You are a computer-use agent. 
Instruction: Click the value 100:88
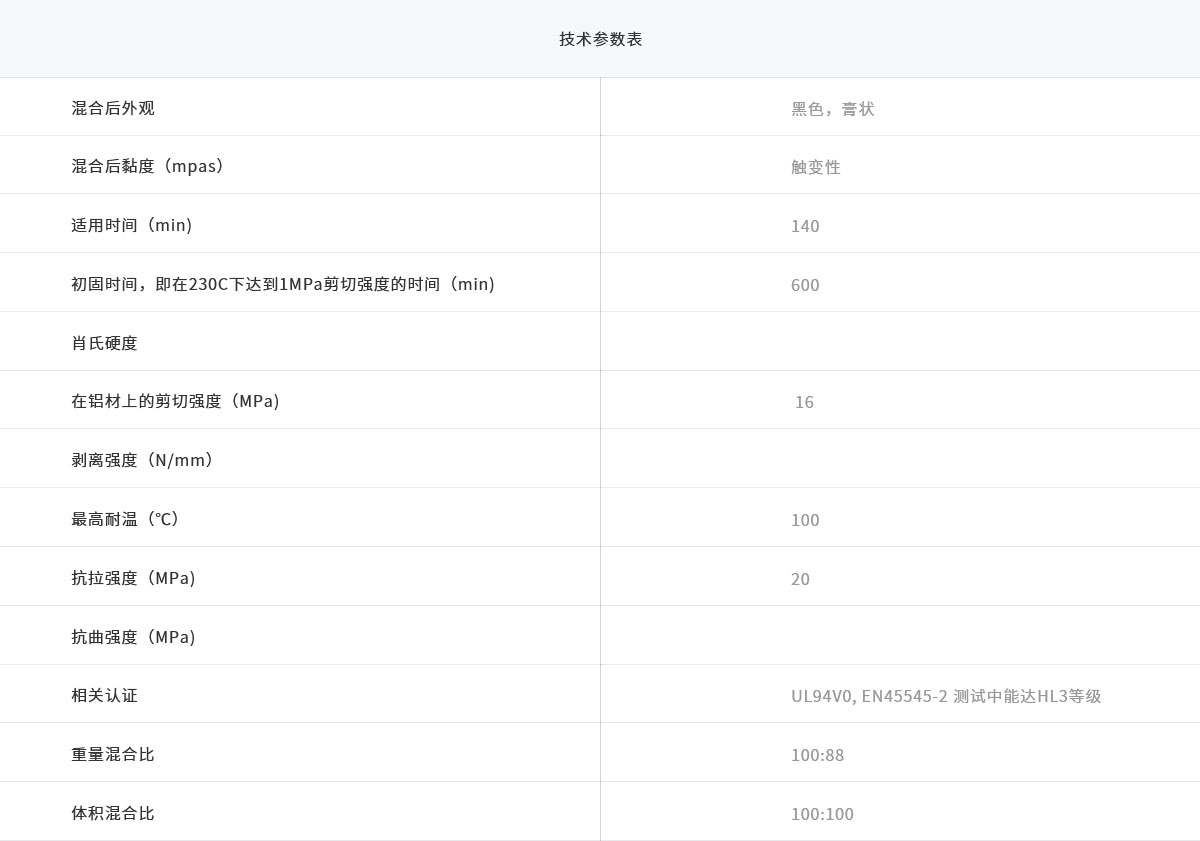(817, 755)
